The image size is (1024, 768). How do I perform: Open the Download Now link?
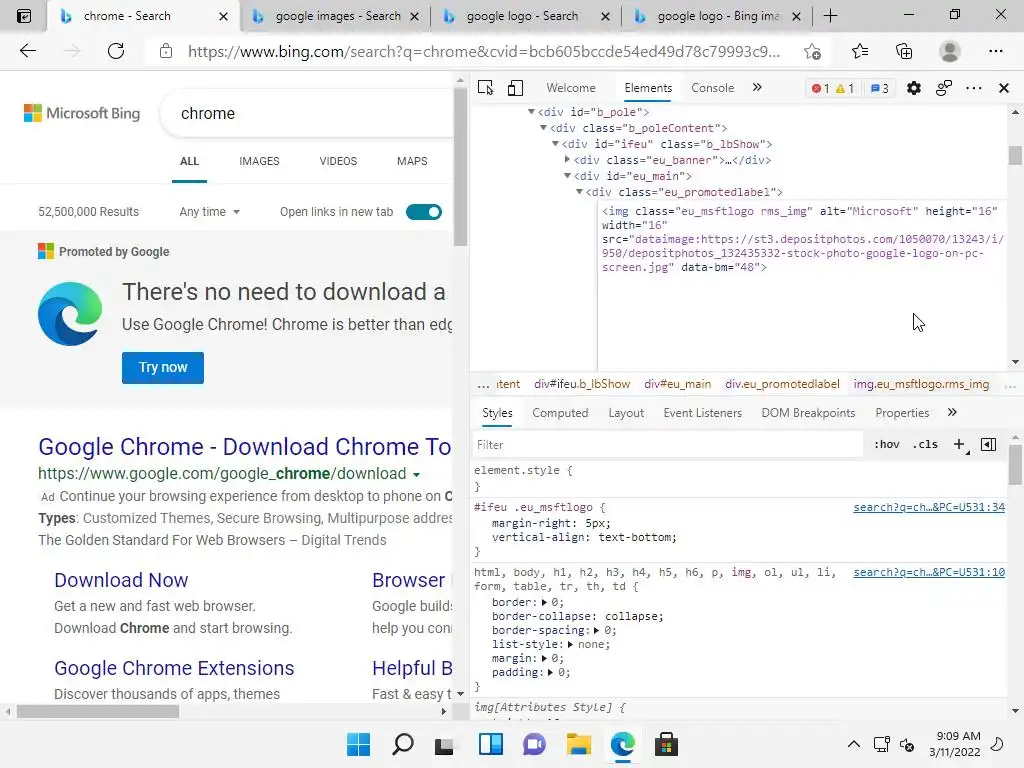(121, 580)
